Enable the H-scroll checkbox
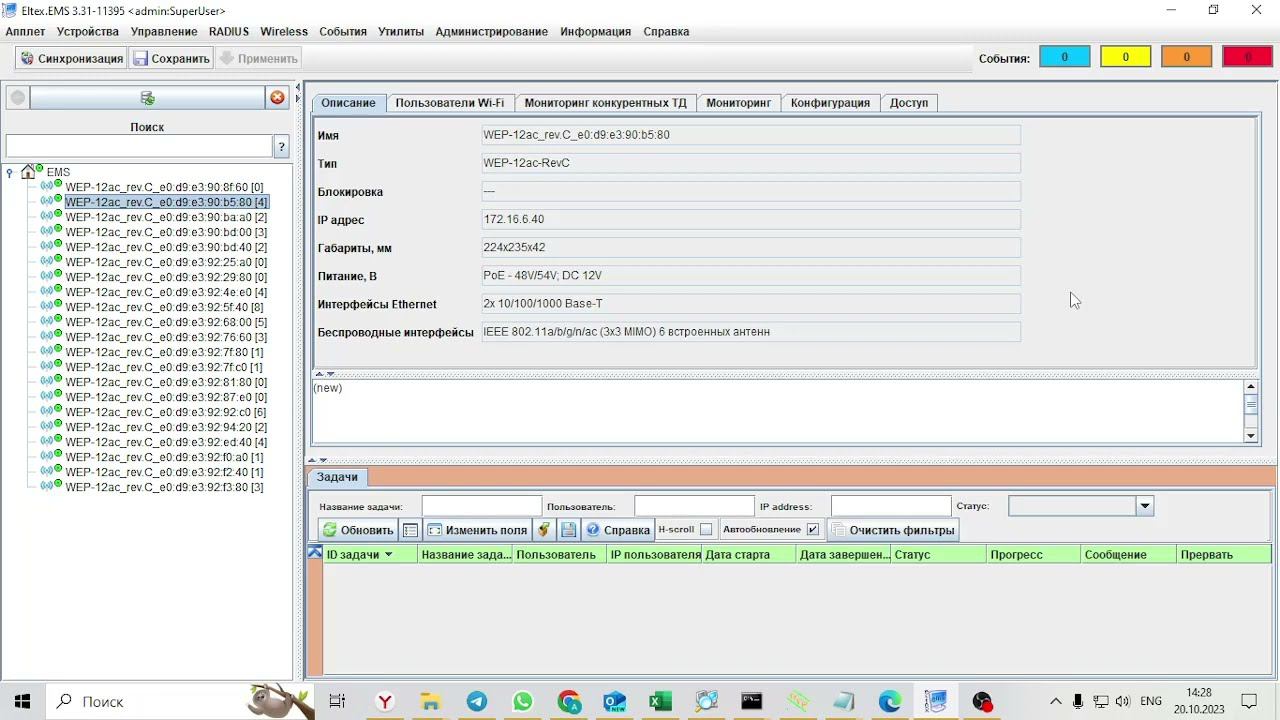The height and width of the screenshot is (720, 1280). tap(706, 530)
